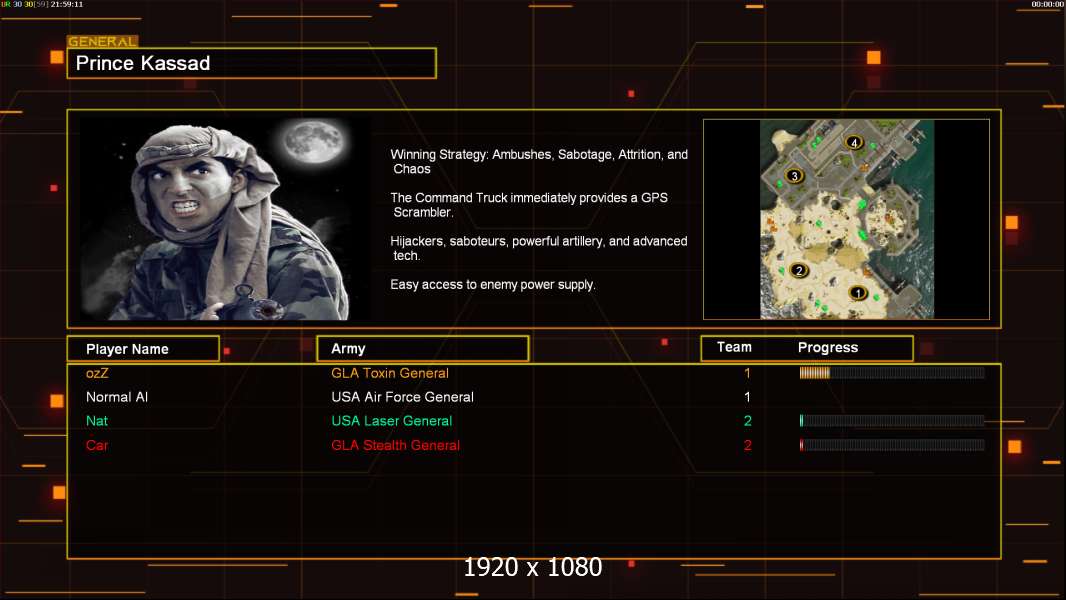Viewport: 1066px width, 600px height.
Task: Click the Prince Kassad portrait image
Action: [225, 219]
